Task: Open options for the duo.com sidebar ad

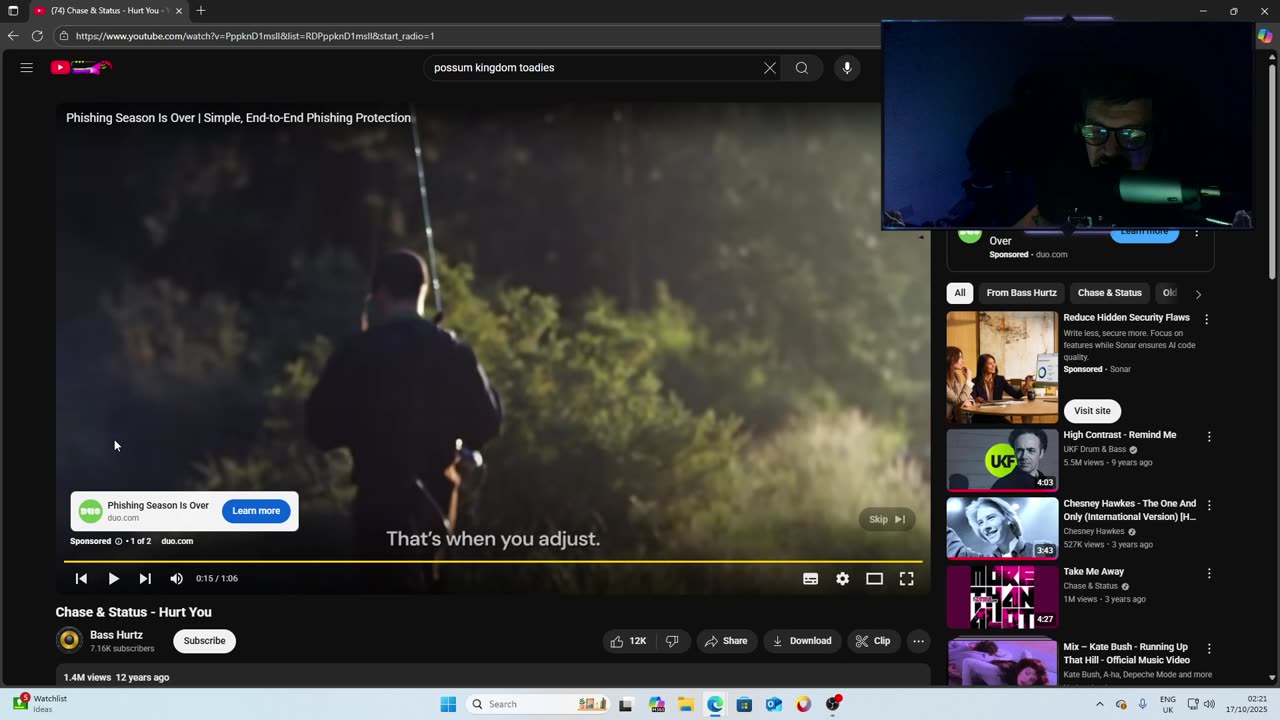Action: (1196, 233)
